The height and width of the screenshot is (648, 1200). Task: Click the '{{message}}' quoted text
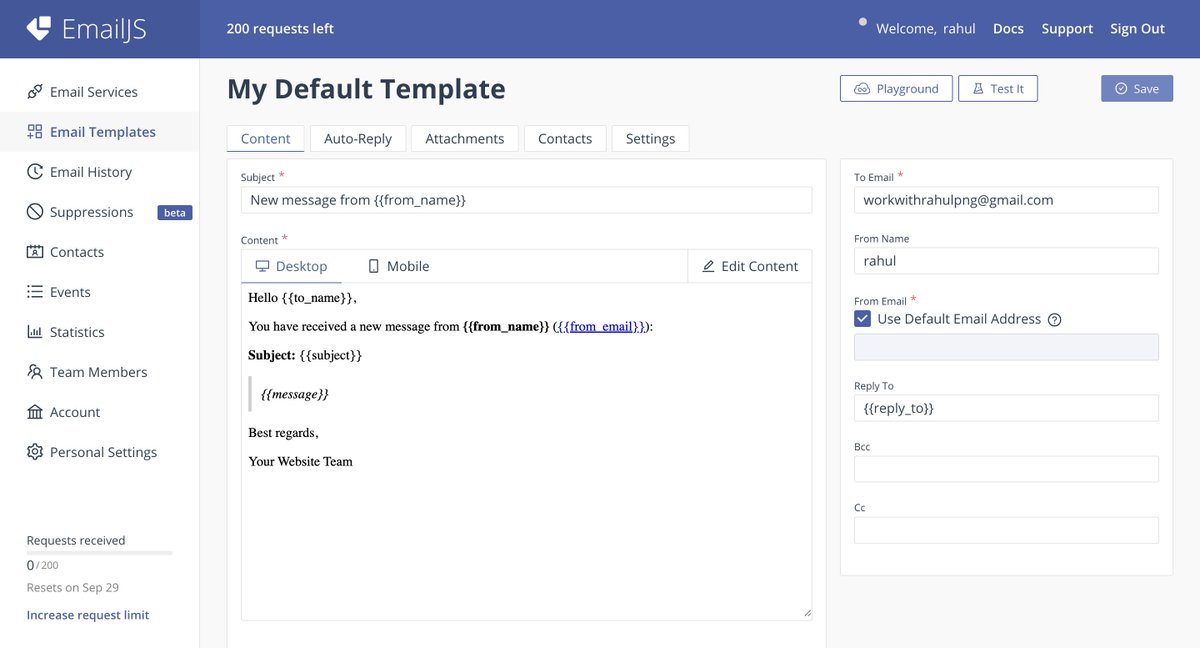point(295,394)
